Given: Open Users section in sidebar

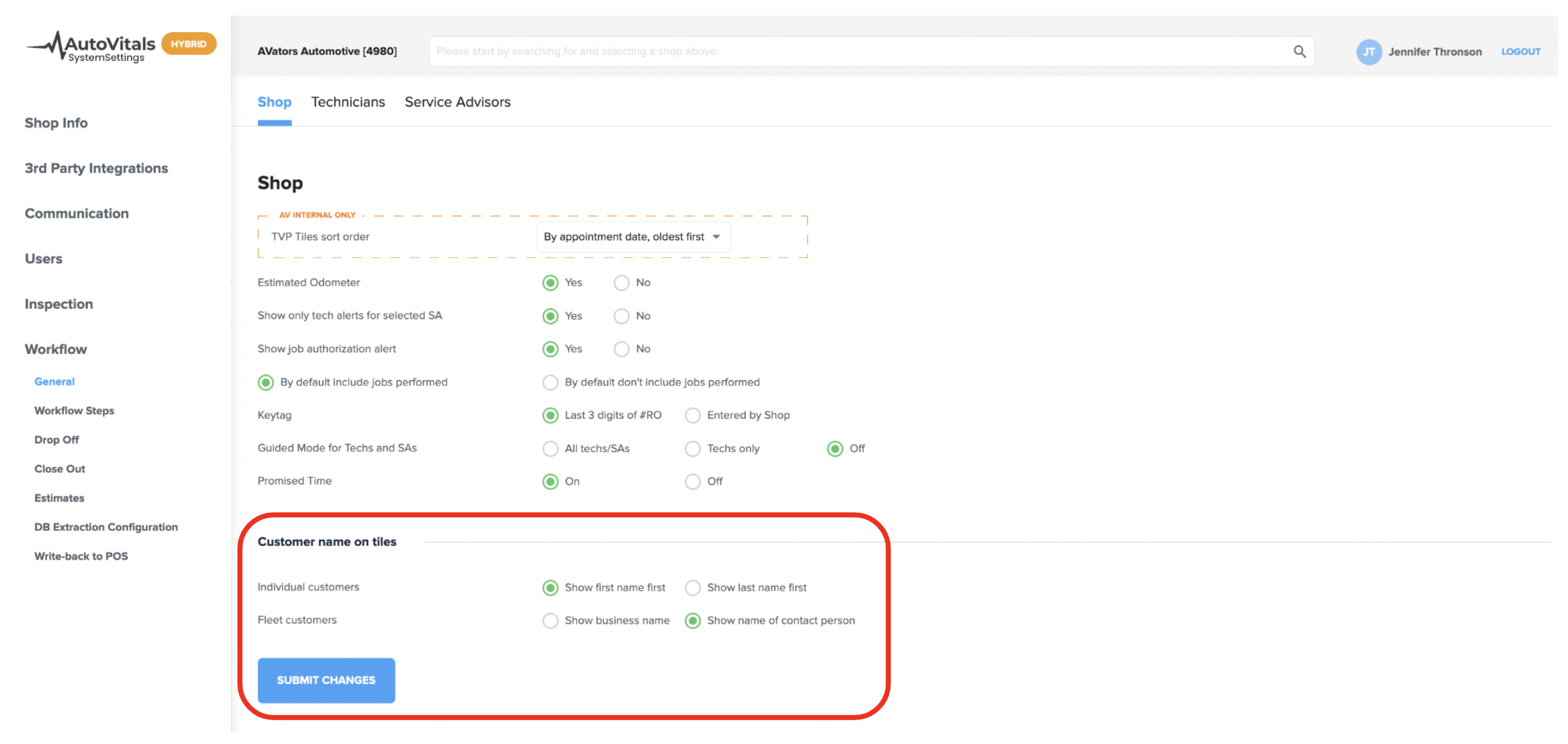Looking at the screenshot, I should point(43,259).
